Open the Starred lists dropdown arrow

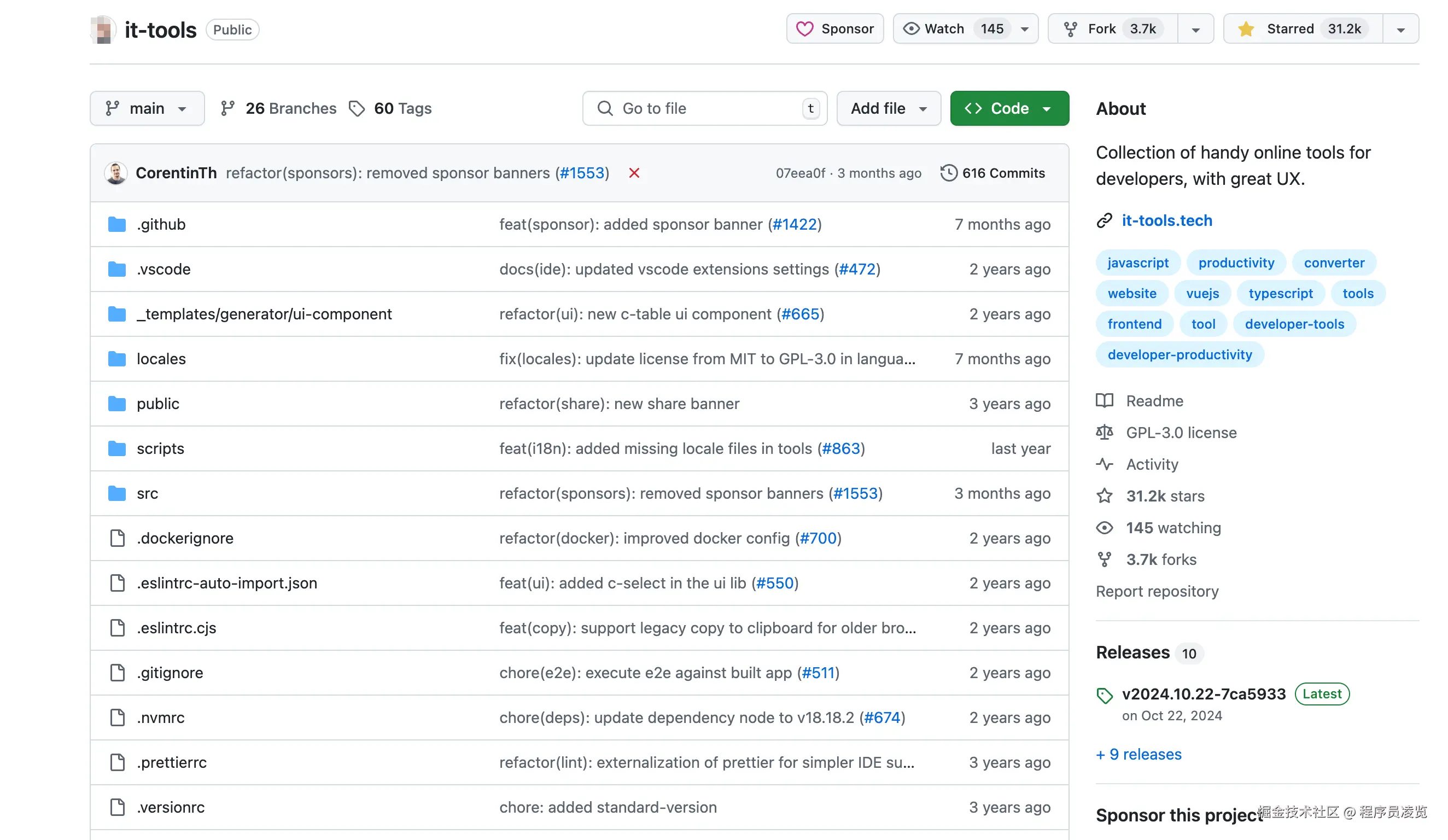pyautogui.click(x=1400, y=30)
